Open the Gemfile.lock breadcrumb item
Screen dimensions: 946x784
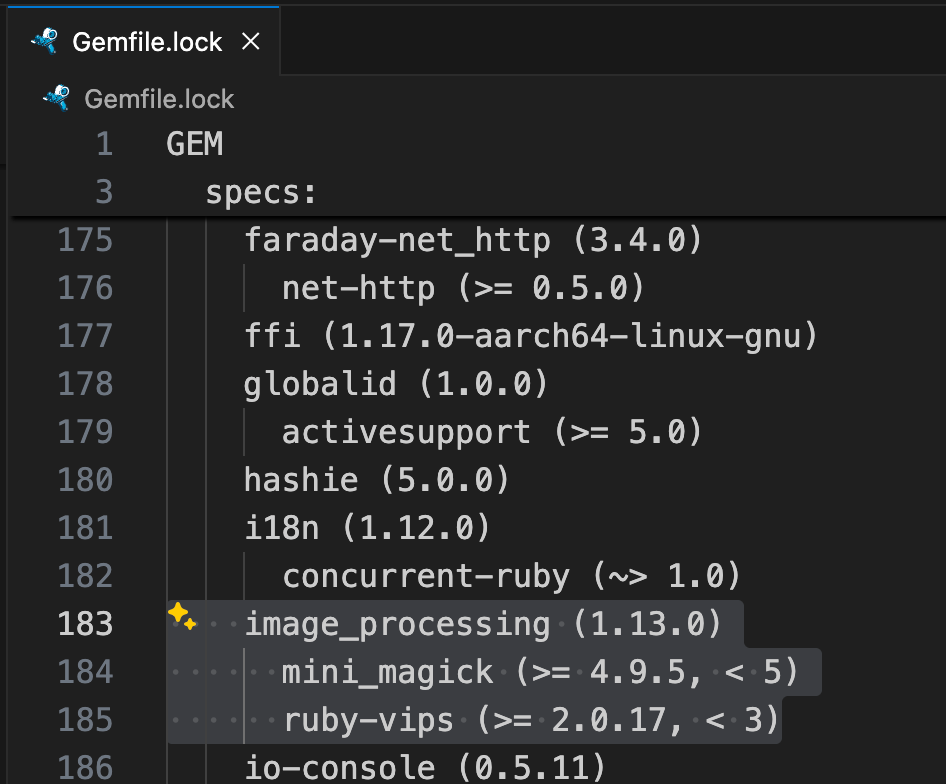pyautogui.click(x=159, y=99)
